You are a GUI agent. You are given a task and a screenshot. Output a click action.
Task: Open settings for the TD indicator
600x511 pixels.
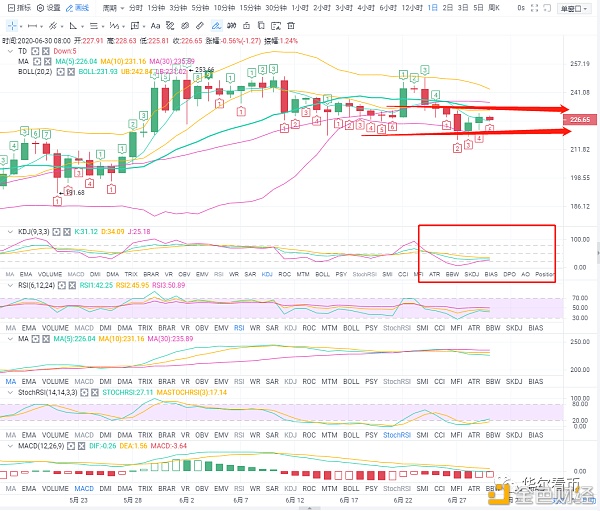35,51
